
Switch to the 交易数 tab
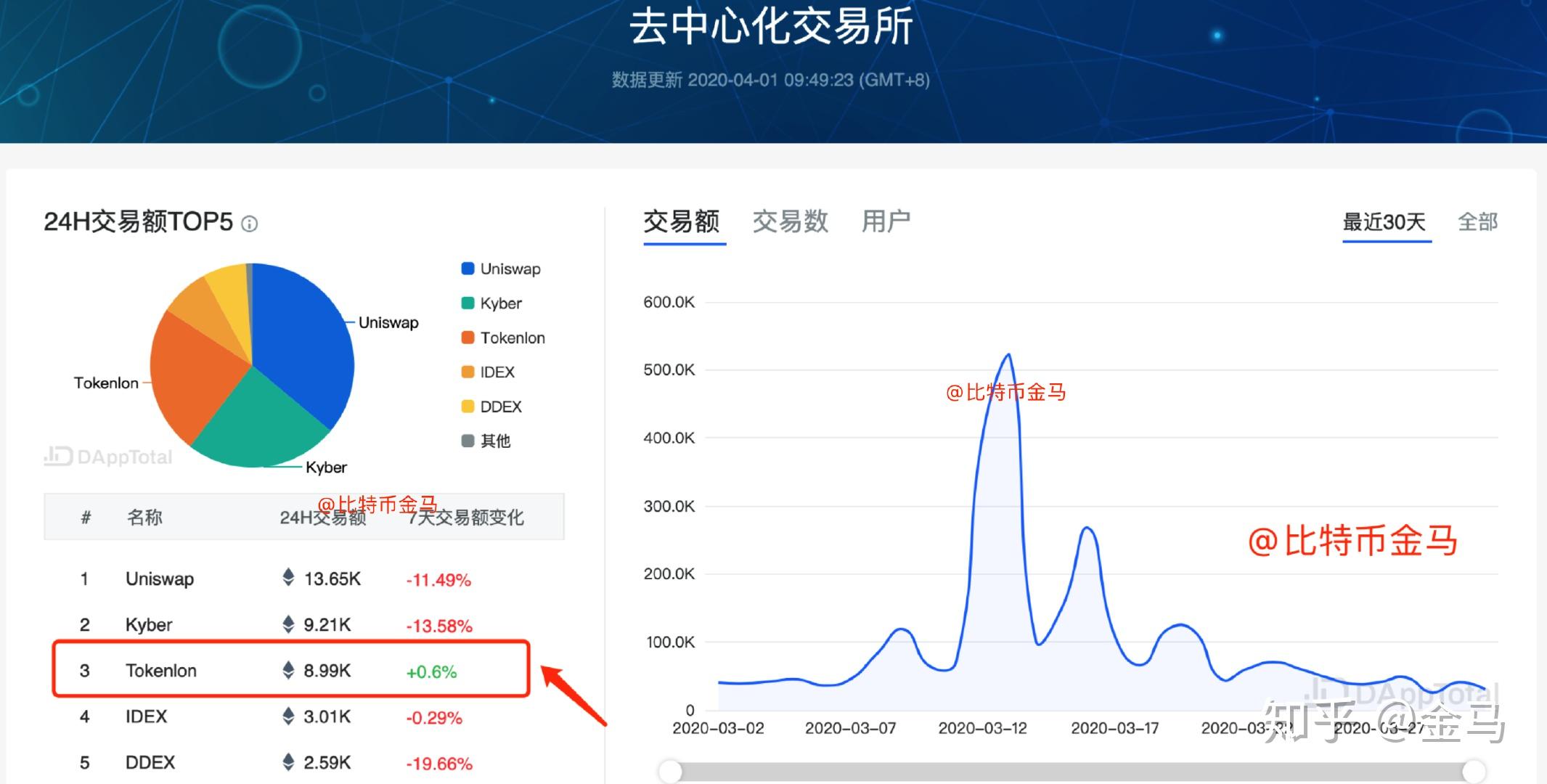pyautogui.click(x=790, y=221)
